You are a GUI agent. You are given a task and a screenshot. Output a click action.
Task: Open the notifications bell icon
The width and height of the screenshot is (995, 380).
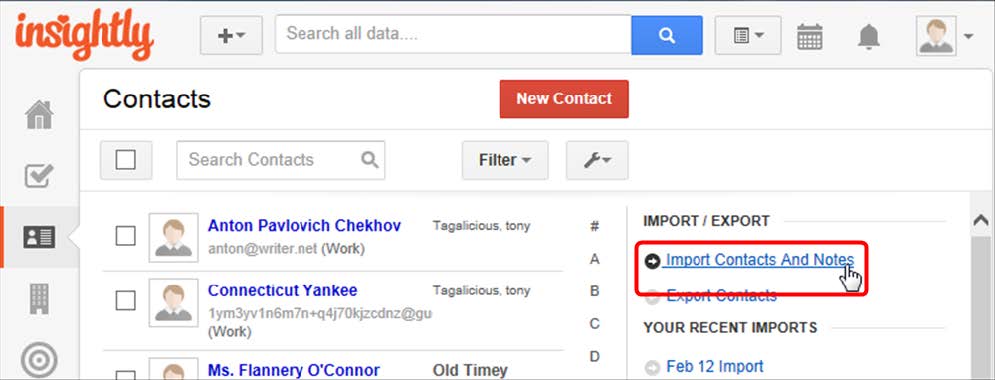coord(869,36)
